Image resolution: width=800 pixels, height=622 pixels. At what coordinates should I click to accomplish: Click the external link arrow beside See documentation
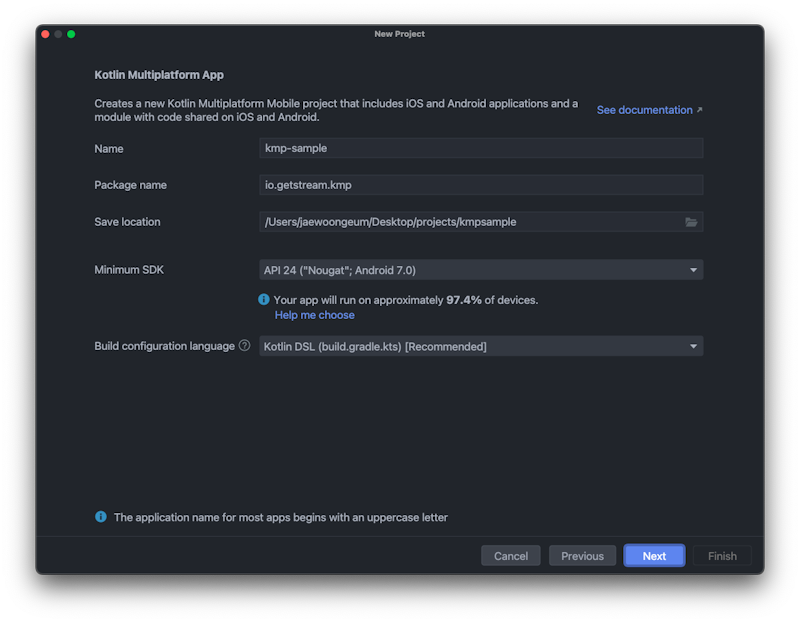pos(699,110)
